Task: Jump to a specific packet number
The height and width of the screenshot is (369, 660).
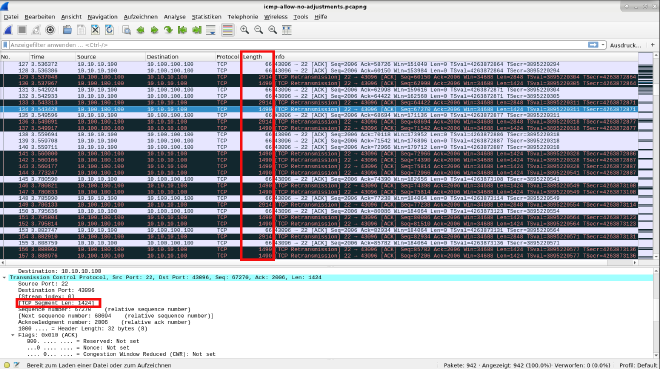Action: pyautogui.click(x=168, y=30)
